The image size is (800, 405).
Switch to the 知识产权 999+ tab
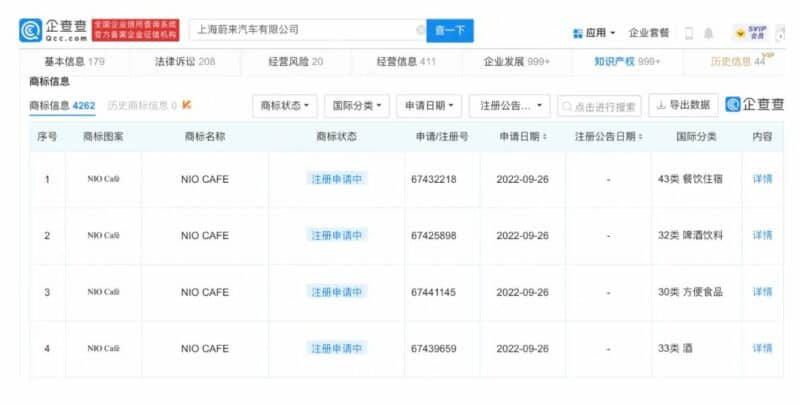(628, 62)
